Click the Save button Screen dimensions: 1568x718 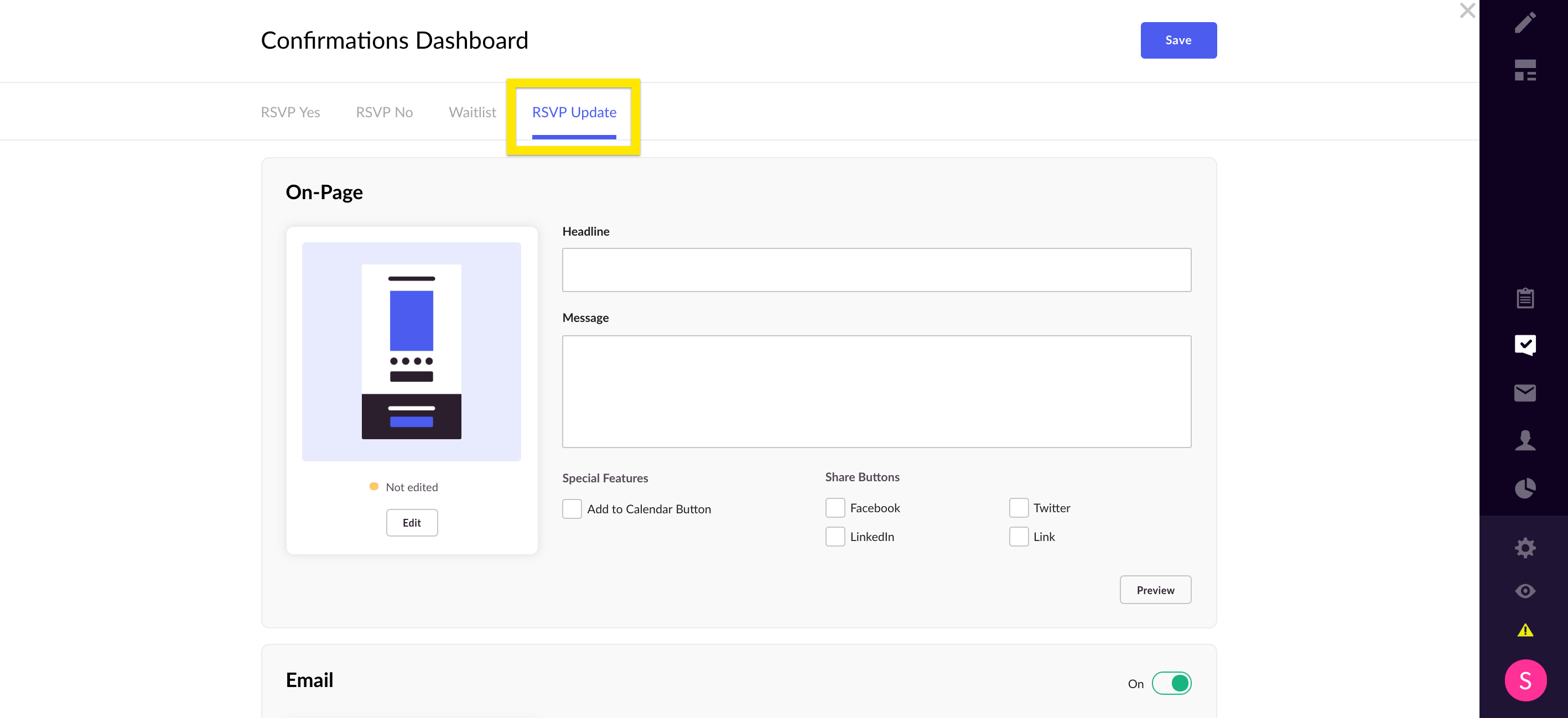pyautogui.click(x=1178, y=40)
